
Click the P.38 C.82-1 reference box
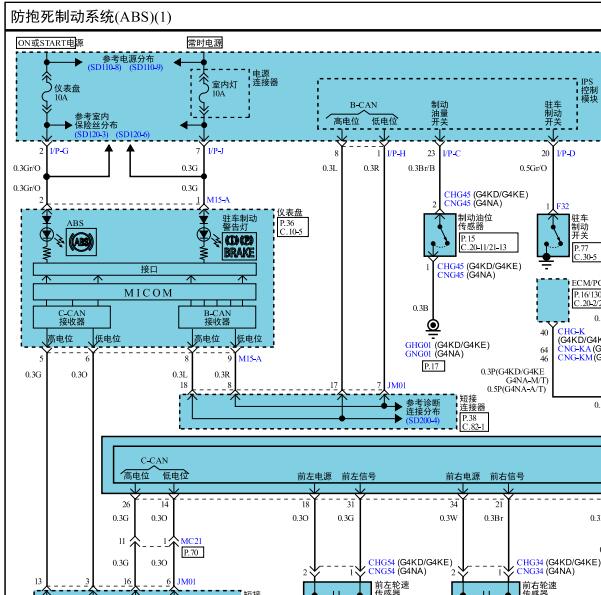(x=474, y=422)
